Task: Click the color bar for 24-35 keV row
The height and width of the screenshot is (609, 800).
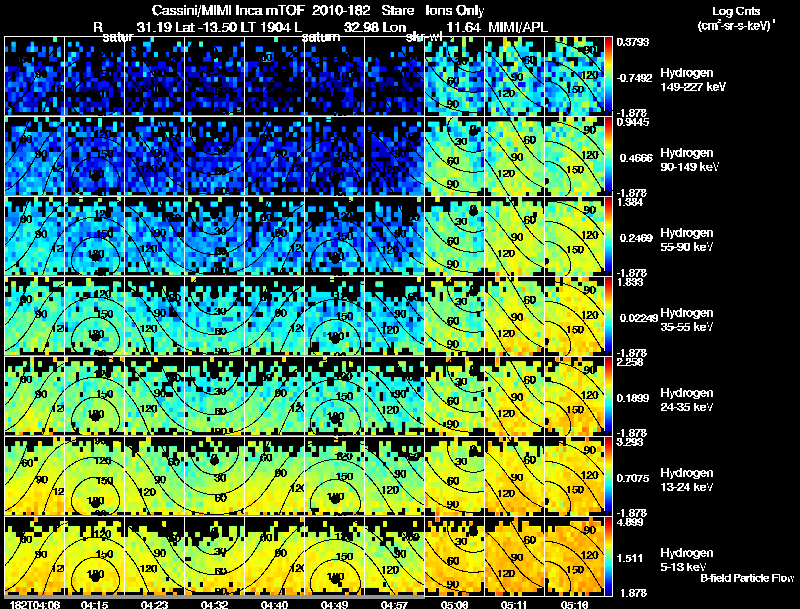Action: coord(608,396)
